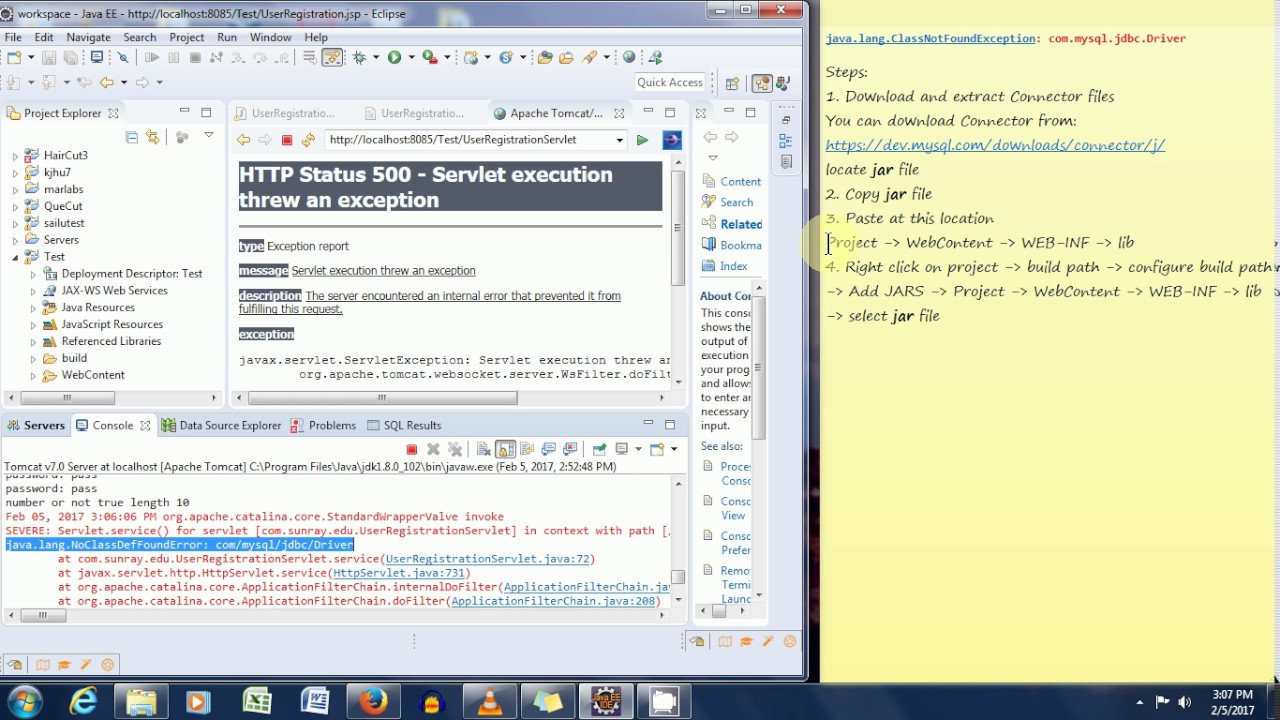Image resolution: width=1280 pixels, height=720 pixels.
Task: Switch to Data Source Explorer tab
Action: (x=221, y=425)
